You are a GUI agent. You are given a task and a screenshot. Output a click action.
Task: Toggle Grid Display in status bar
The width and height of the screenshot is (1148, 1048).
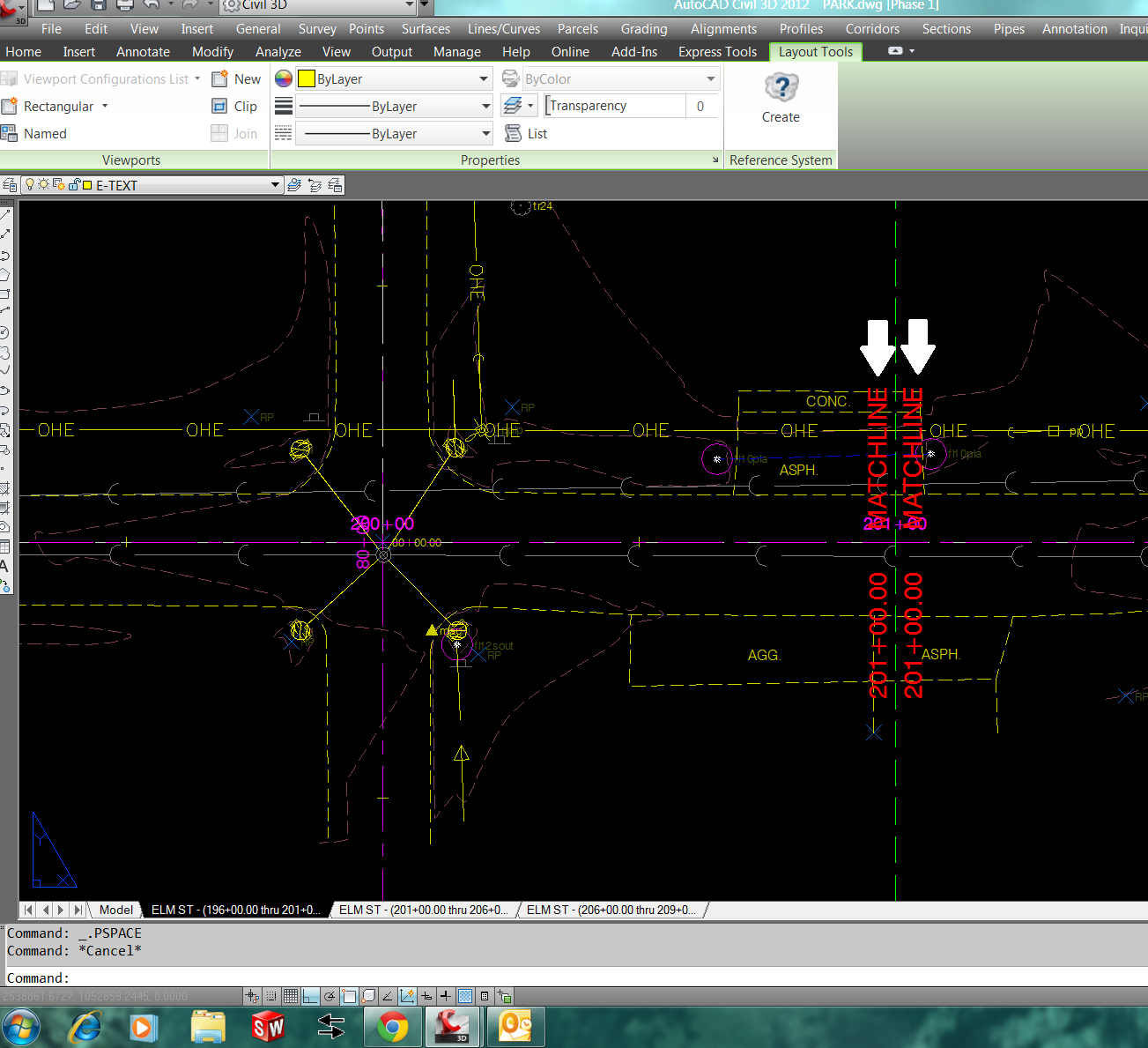pyautogui.click(x=291, y=996)
